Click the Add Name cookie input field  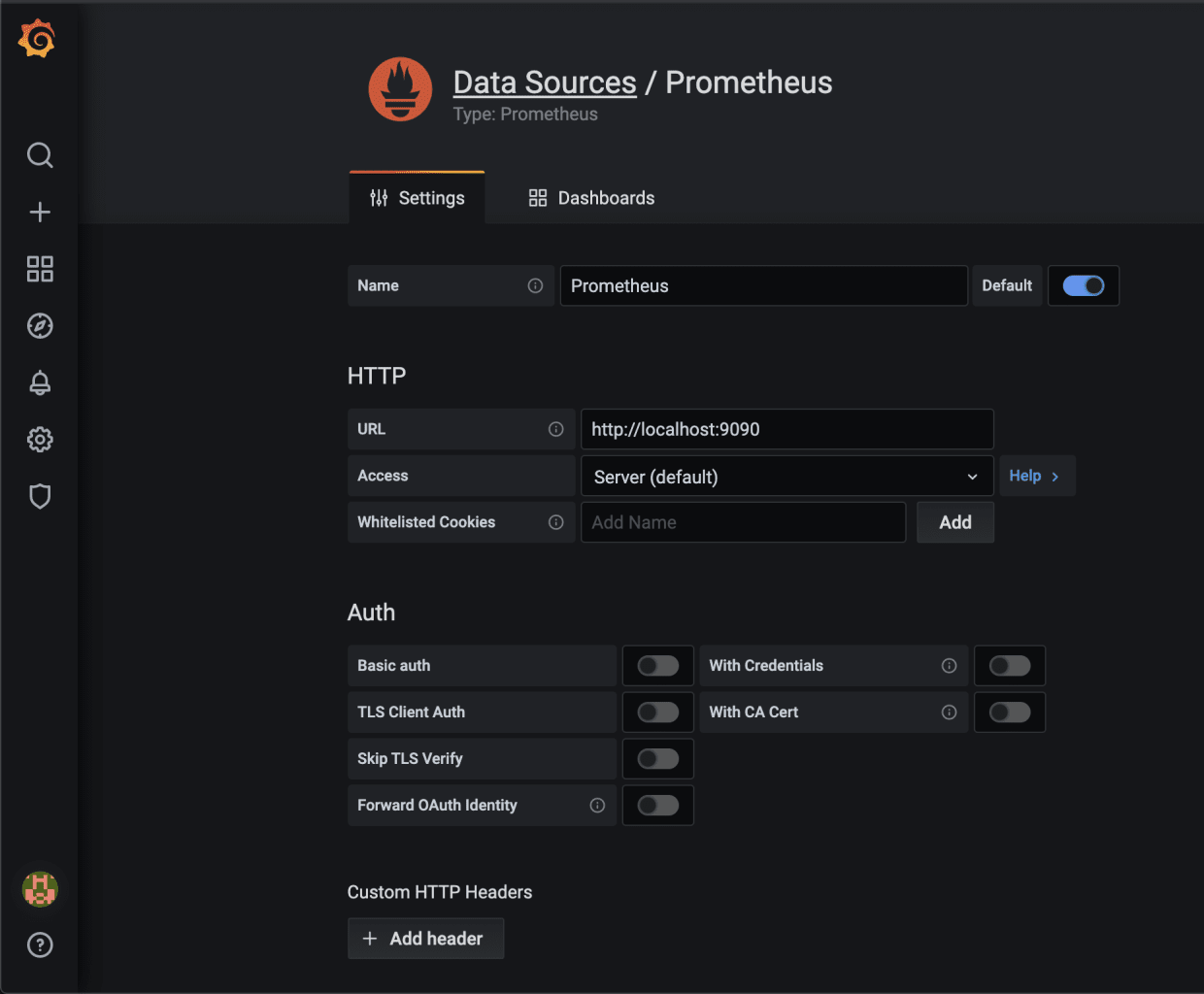(743, 522)
